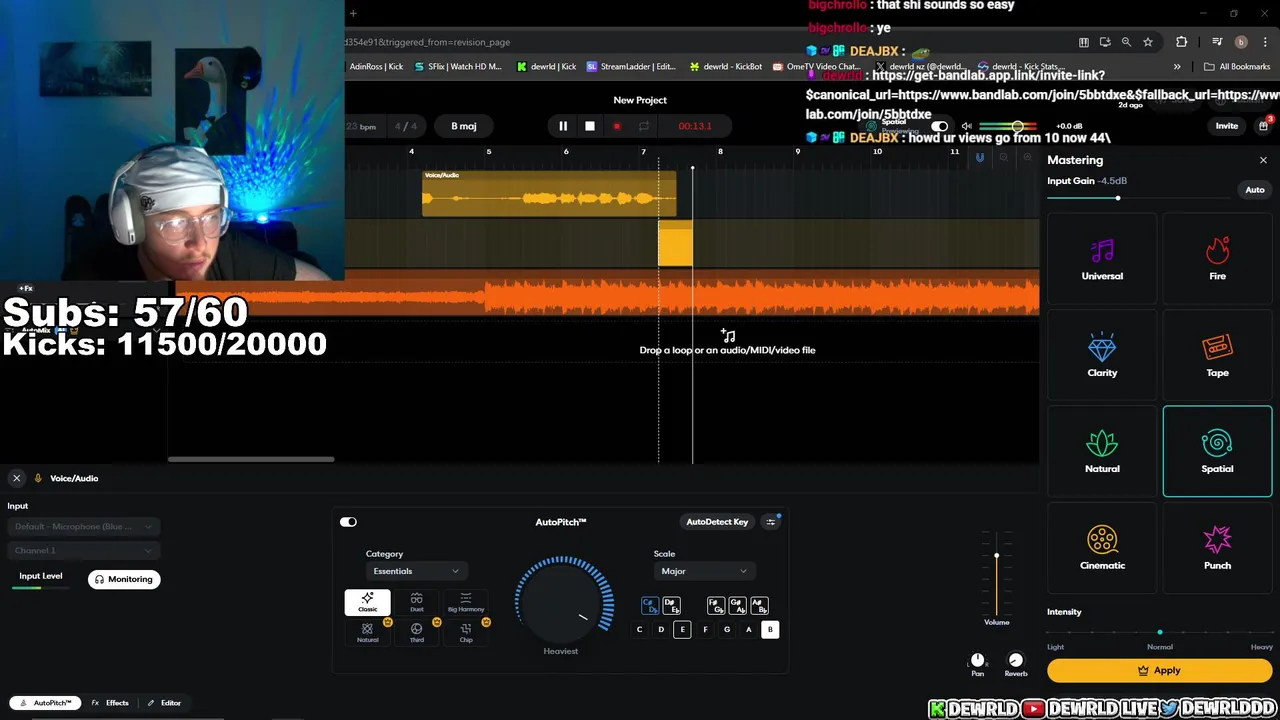This screenshot has height=720, width=1280.
Task: Select the Natural AutoPitch effect
Action: (x=367, y=632)
